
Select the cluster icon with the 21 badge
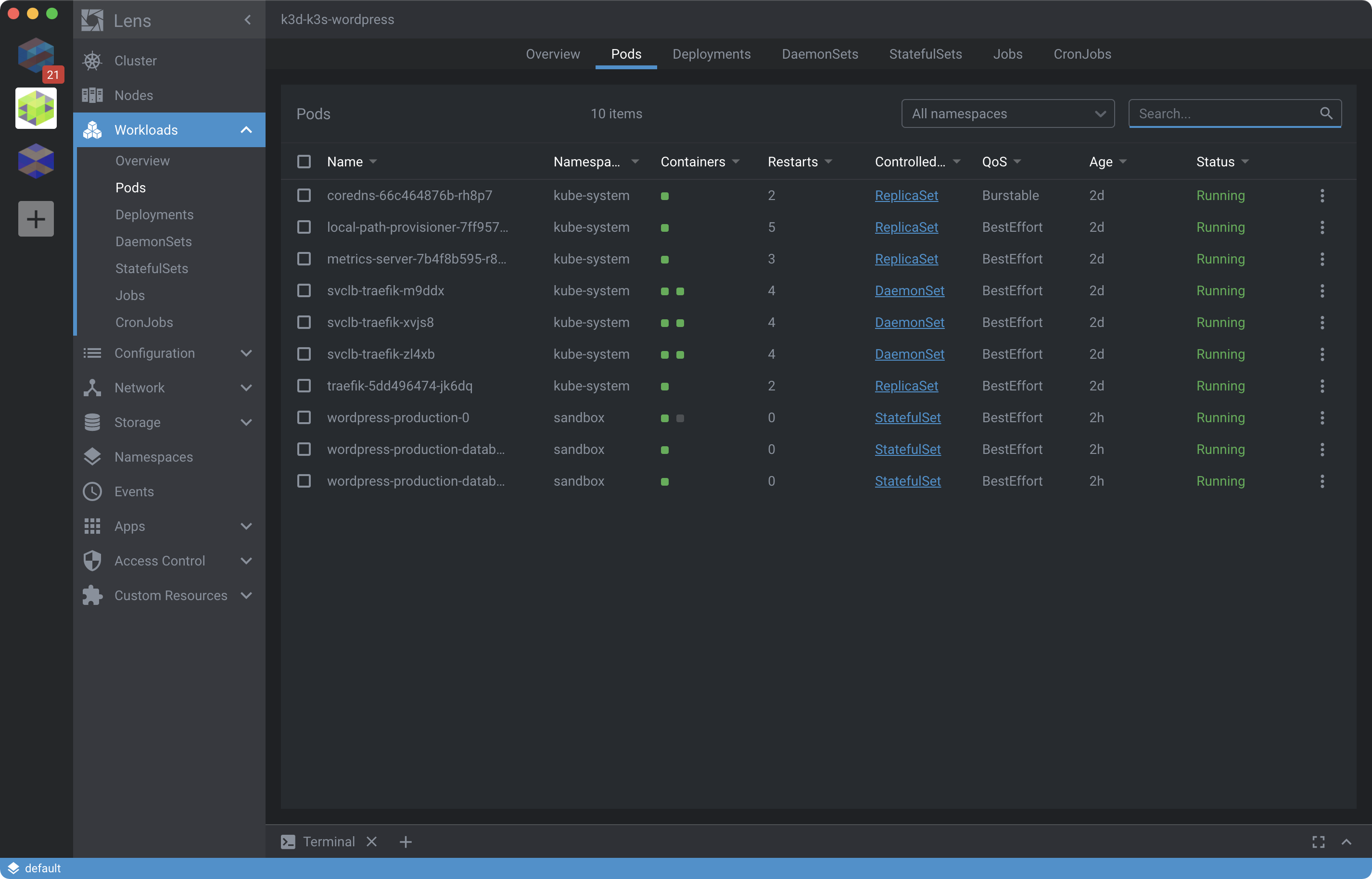37,56
